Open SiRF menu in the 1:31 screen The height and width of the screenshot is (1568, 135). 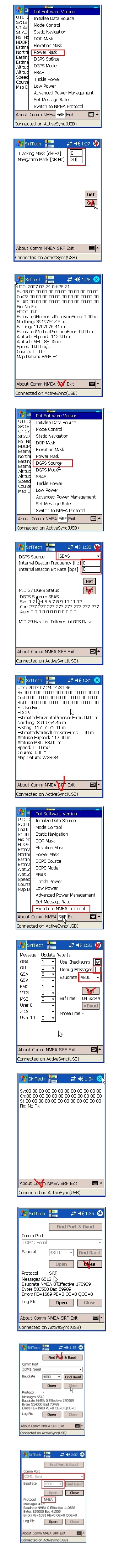tap(61, 785)
